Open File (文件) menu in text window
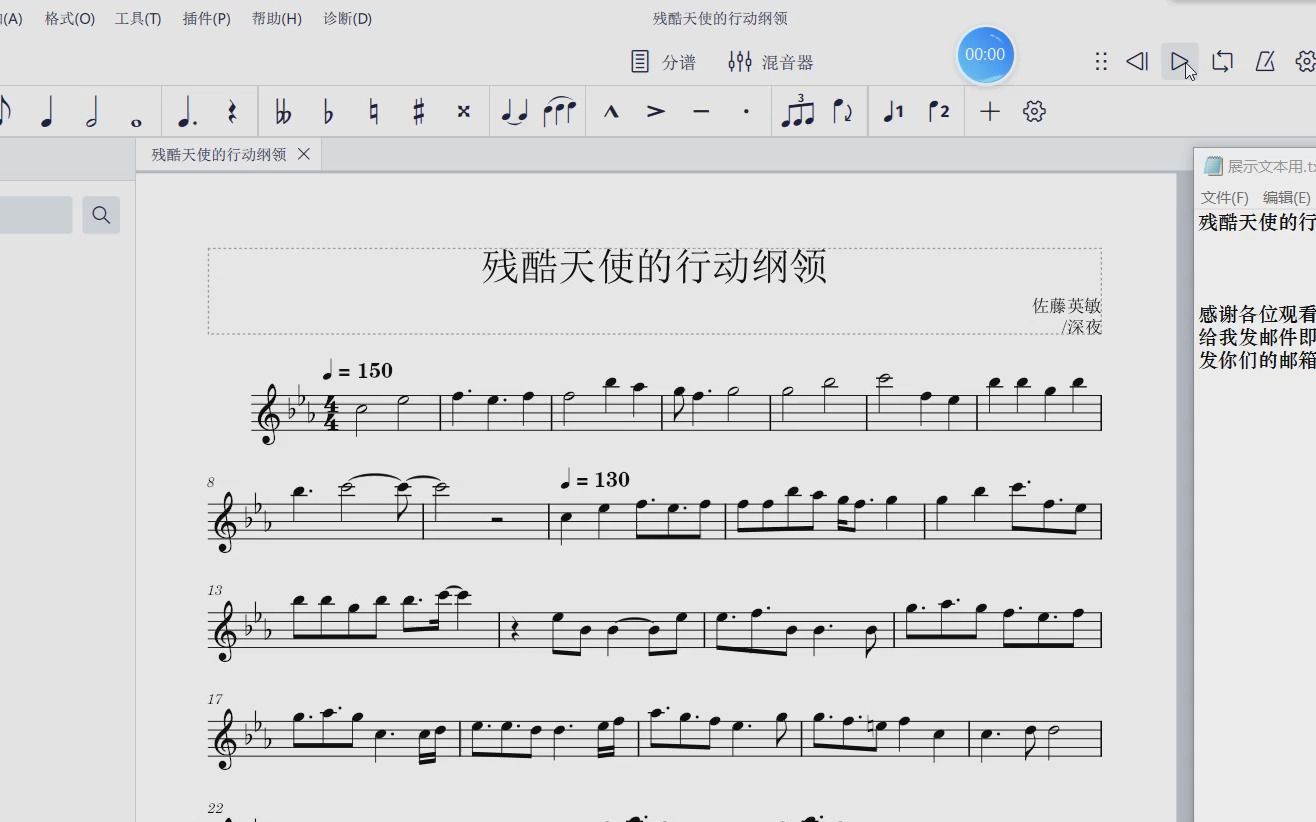This screenshot has height=822, width=1316. (x=1224, y=197)
